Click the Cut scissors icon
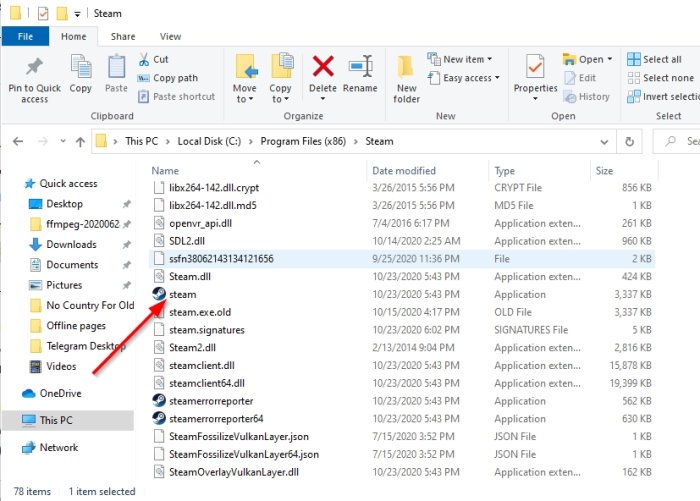The image size is (700, 501). click(x=144, y=59)
